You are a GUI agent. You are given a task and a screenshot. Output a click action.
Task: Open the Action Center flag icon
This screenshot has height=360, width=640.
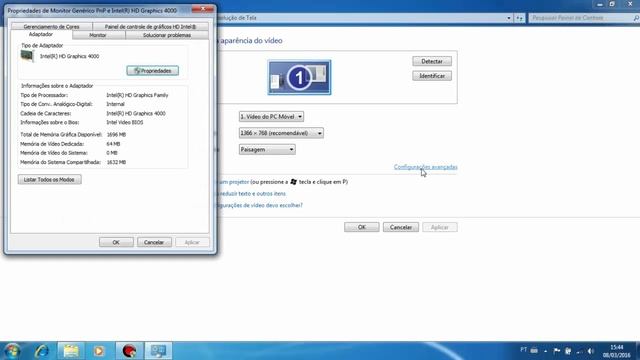point(556,351)
